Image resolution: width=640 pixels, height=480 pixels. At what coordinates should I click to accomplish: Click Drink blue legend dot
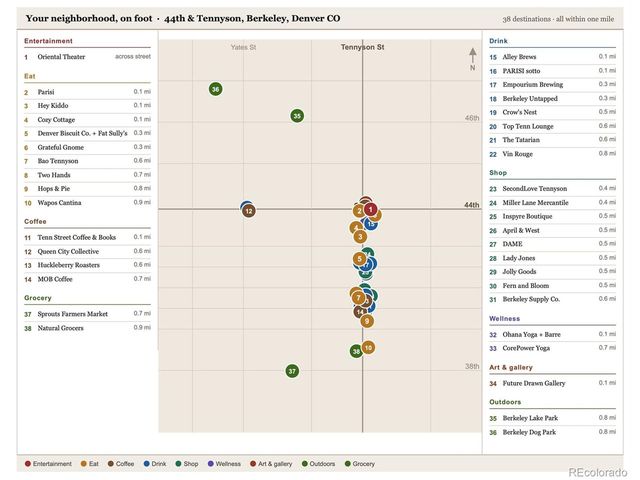[x=147, y=464]
